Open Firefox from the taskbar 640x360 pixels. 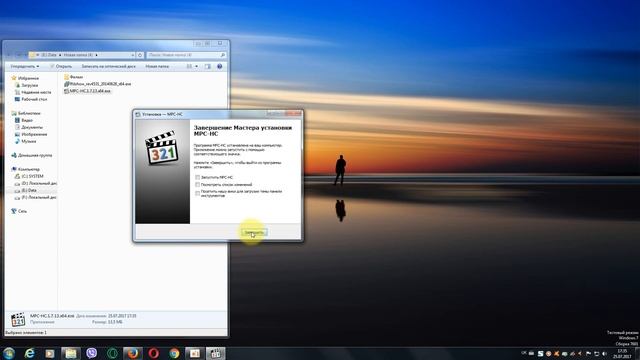pyautogui.click(x=133, y=353)
